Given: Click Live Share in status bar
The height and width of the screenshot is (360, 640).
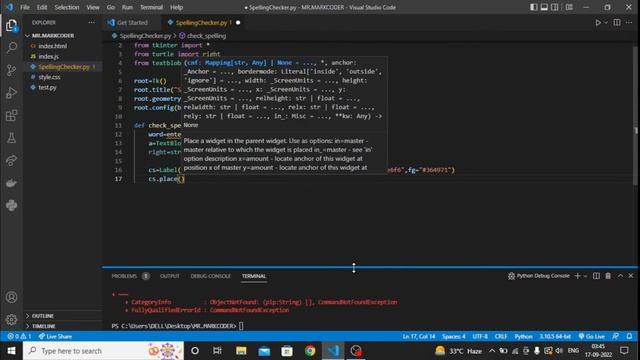Looking at the screenshot, I should 55,336.
